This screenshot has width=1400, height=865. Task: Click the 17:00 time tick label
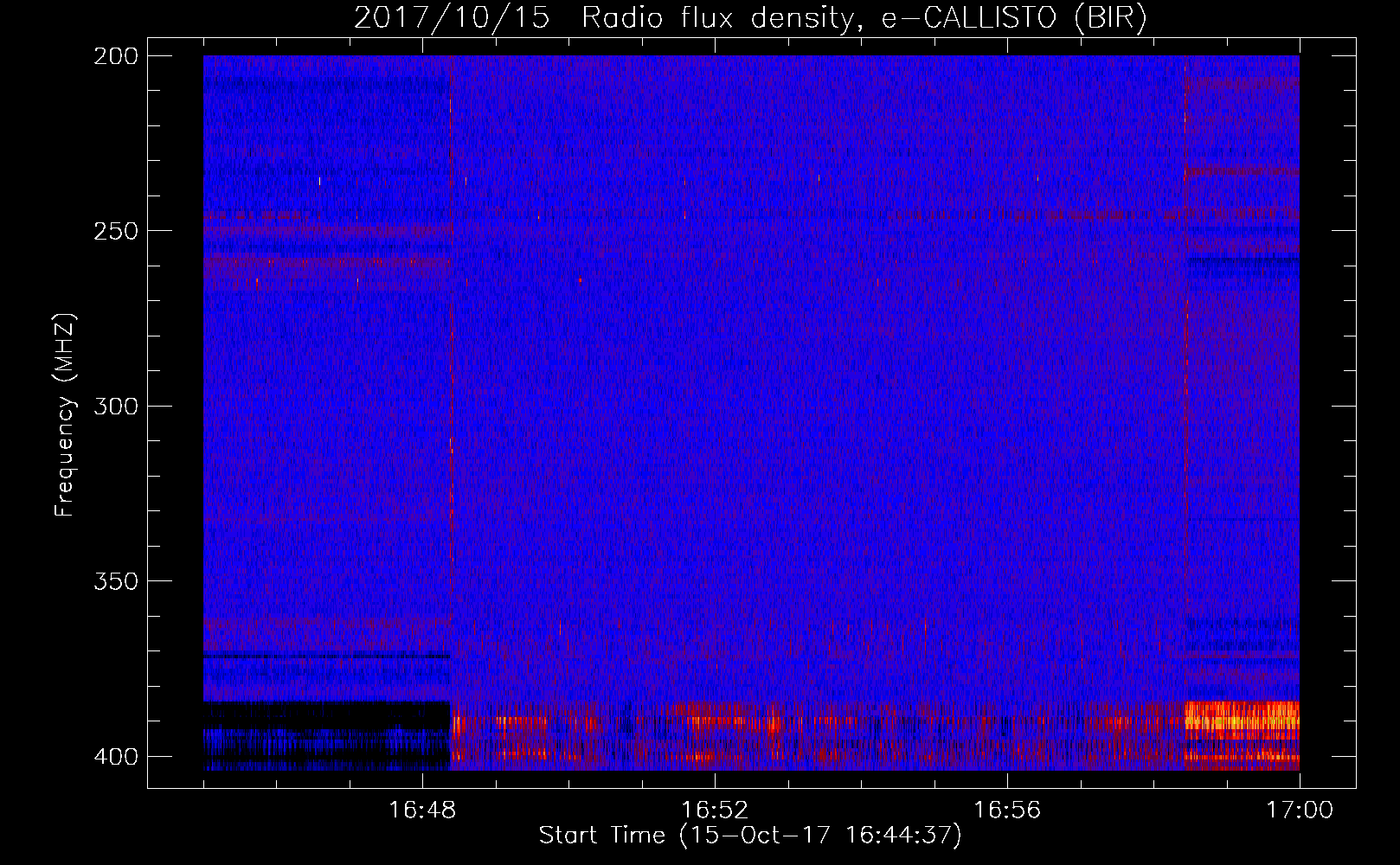tap(1300, 810)
